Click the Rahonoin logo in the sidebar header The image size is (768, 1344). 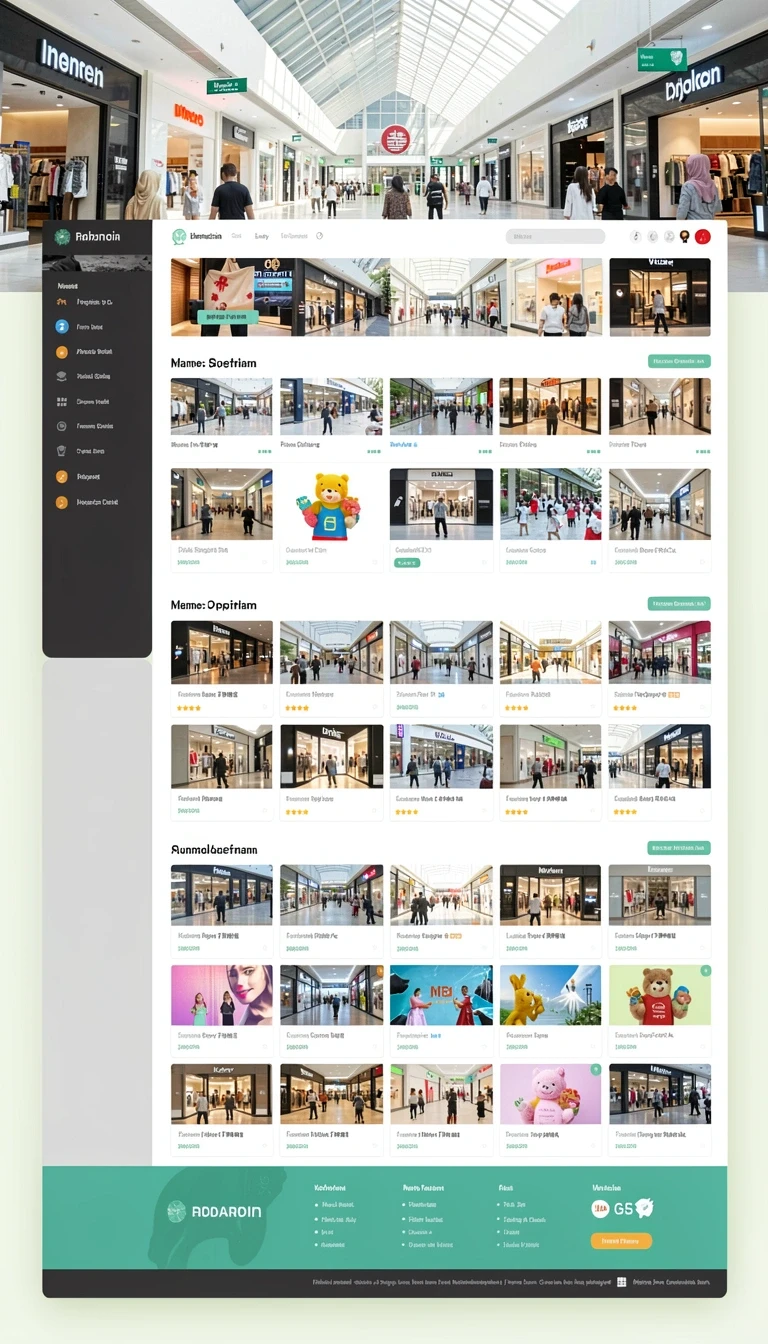(x=87, y=237)
